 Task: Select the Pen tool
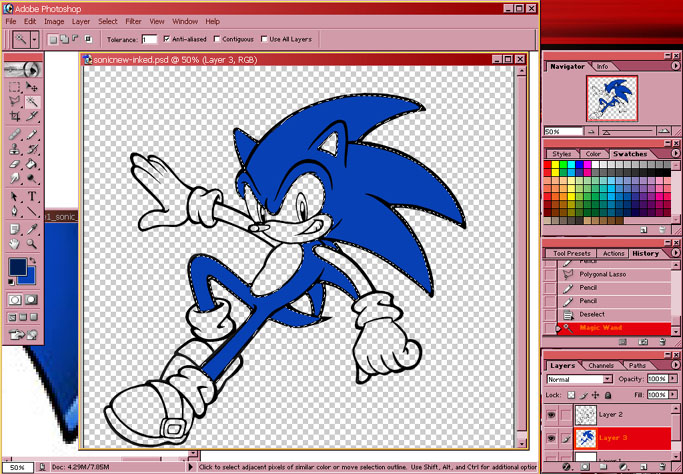click(x=15, y=211)
